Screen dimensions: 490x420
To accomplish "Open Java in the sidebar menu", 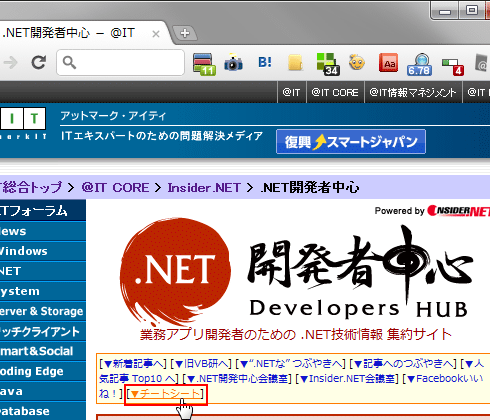I will [43, 391].
